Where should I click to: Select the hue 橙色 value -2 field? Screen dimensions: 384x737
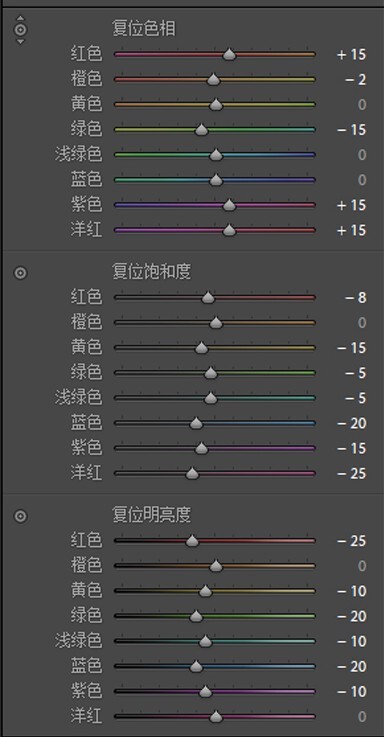click(355, 79)
